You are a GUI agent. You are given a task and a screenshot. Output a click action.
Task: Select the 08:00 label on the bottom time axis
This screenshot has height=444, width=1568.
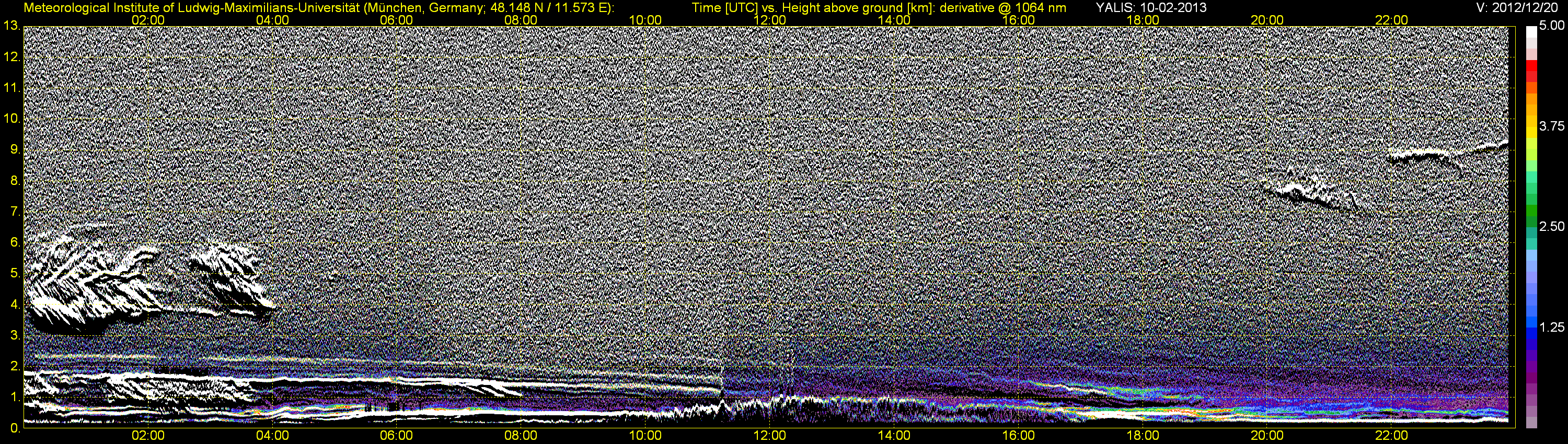point(521,436)
